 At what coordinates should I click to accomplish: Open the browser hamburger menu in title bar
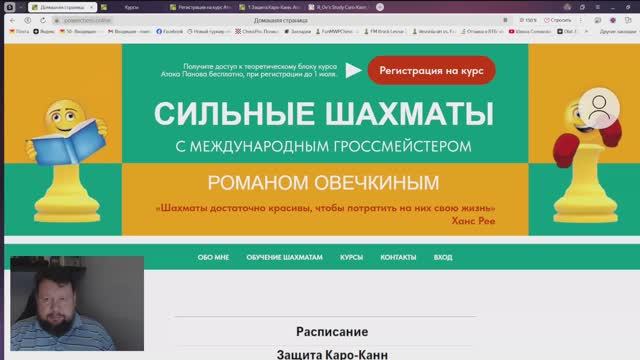click(598, 7)
